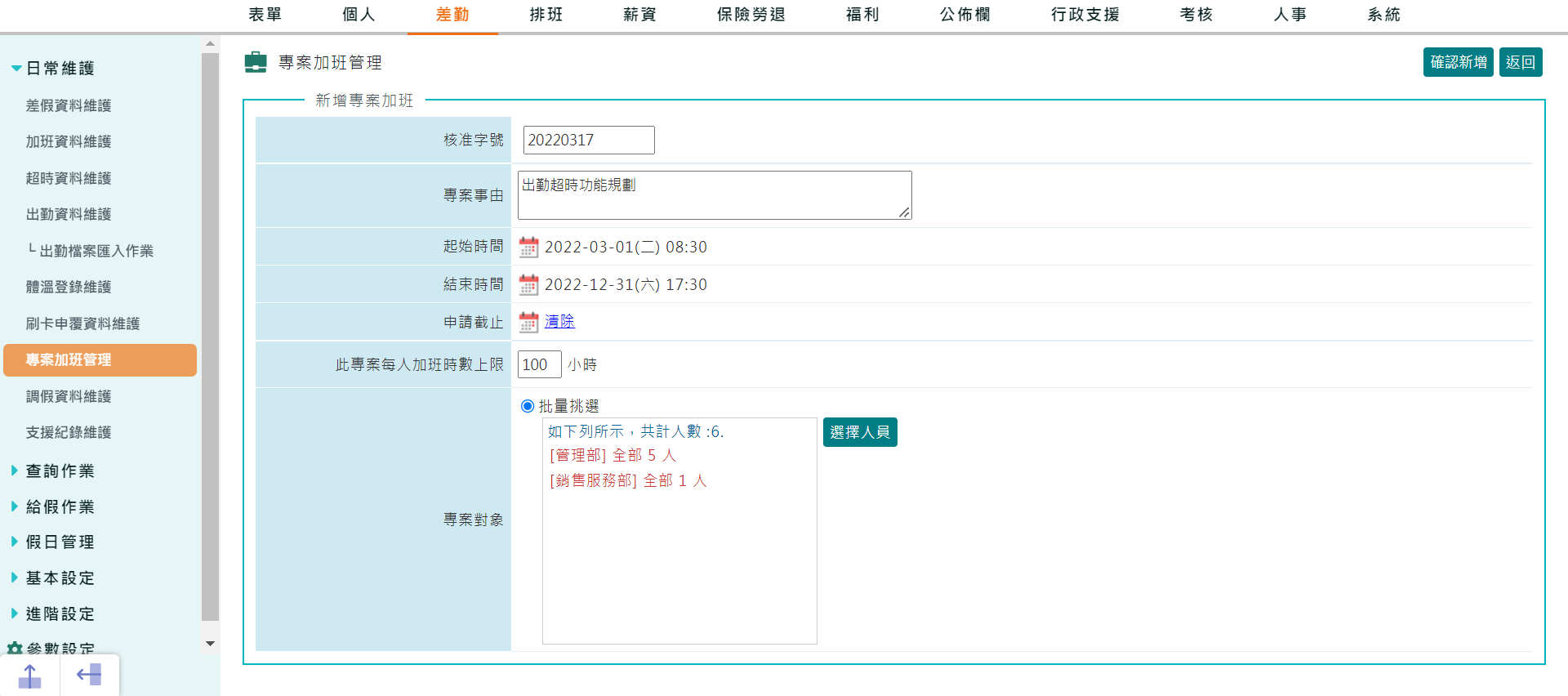Open 加班資料維護 in the sidebar

(x=69, y=141)
